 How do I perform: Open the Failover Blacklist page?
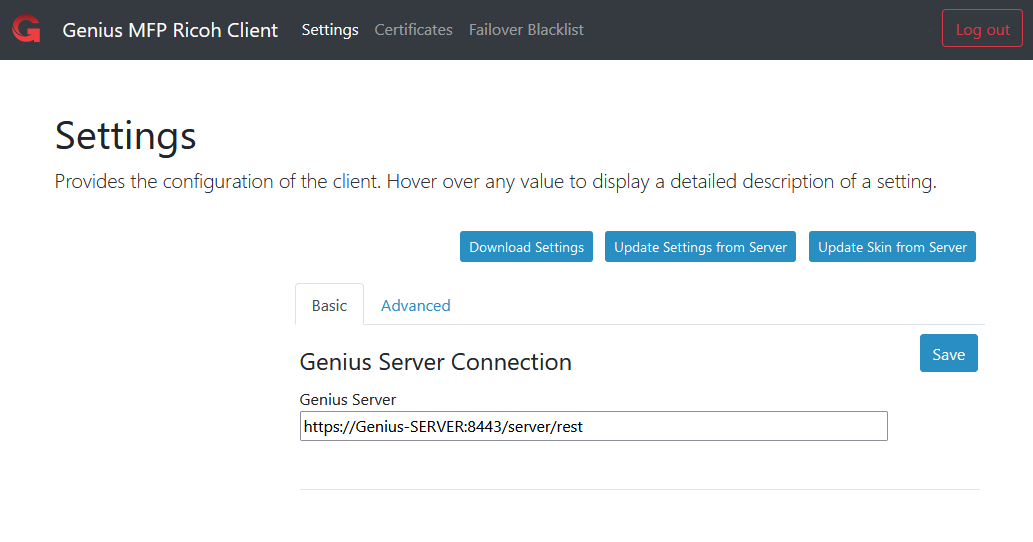tap(526, 30)
